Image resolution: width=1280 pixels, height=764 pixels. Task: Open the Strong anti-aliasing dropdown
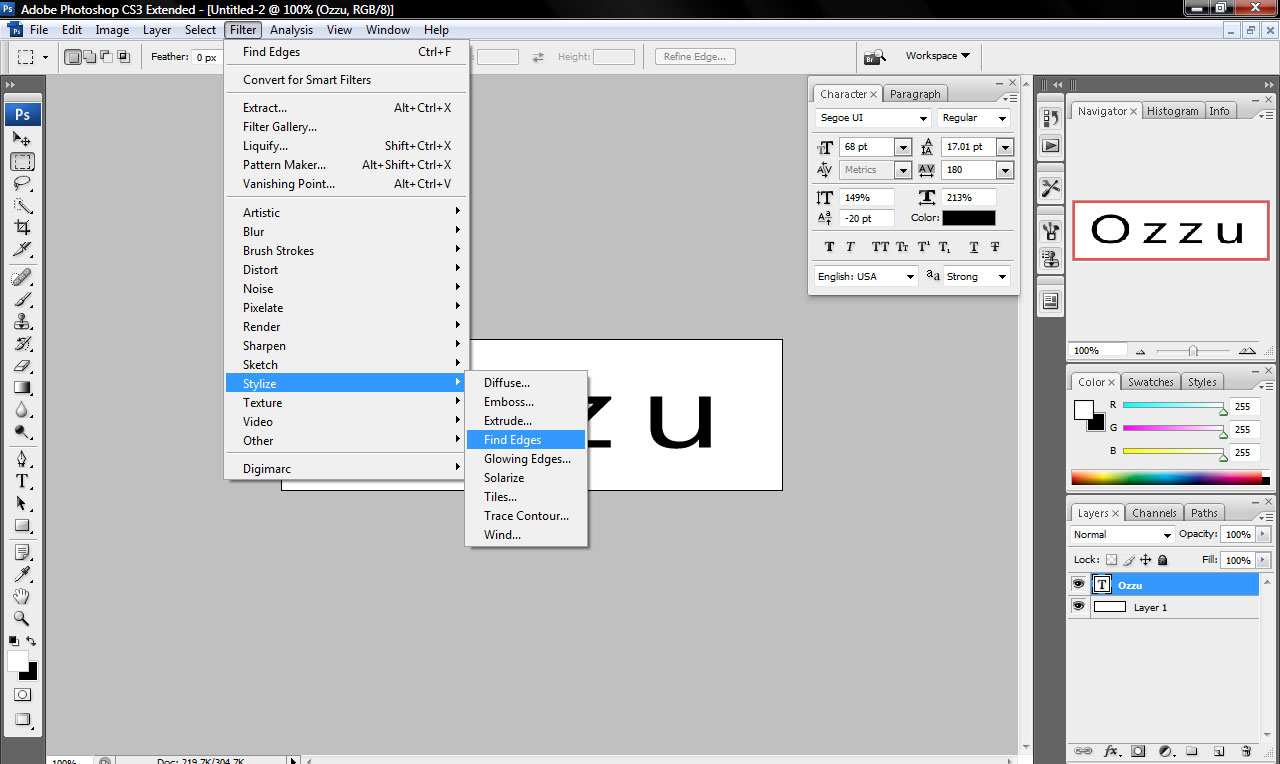pos(976,276)
